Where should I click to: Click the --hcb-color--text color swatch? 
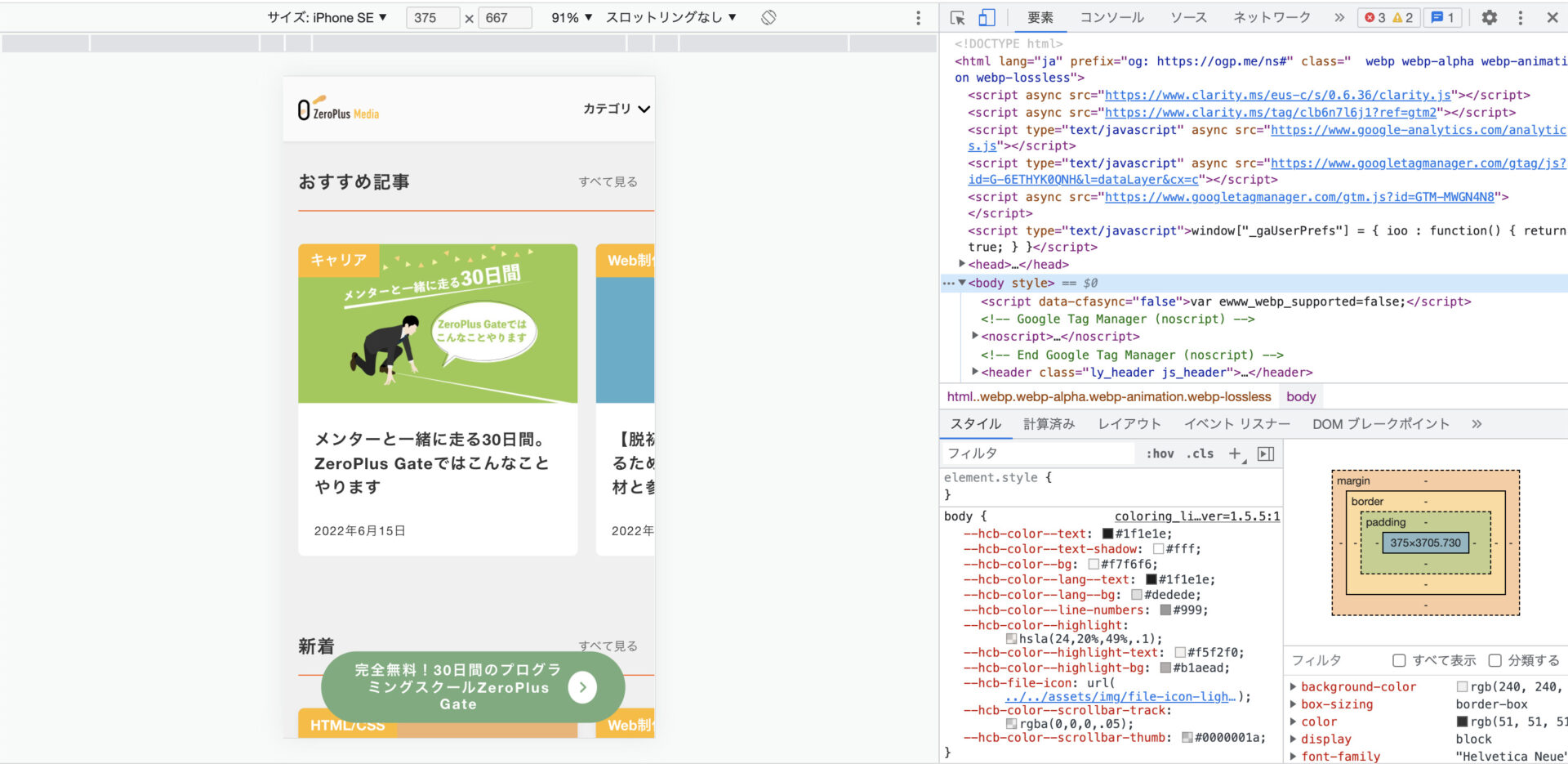click(1108, 534)
